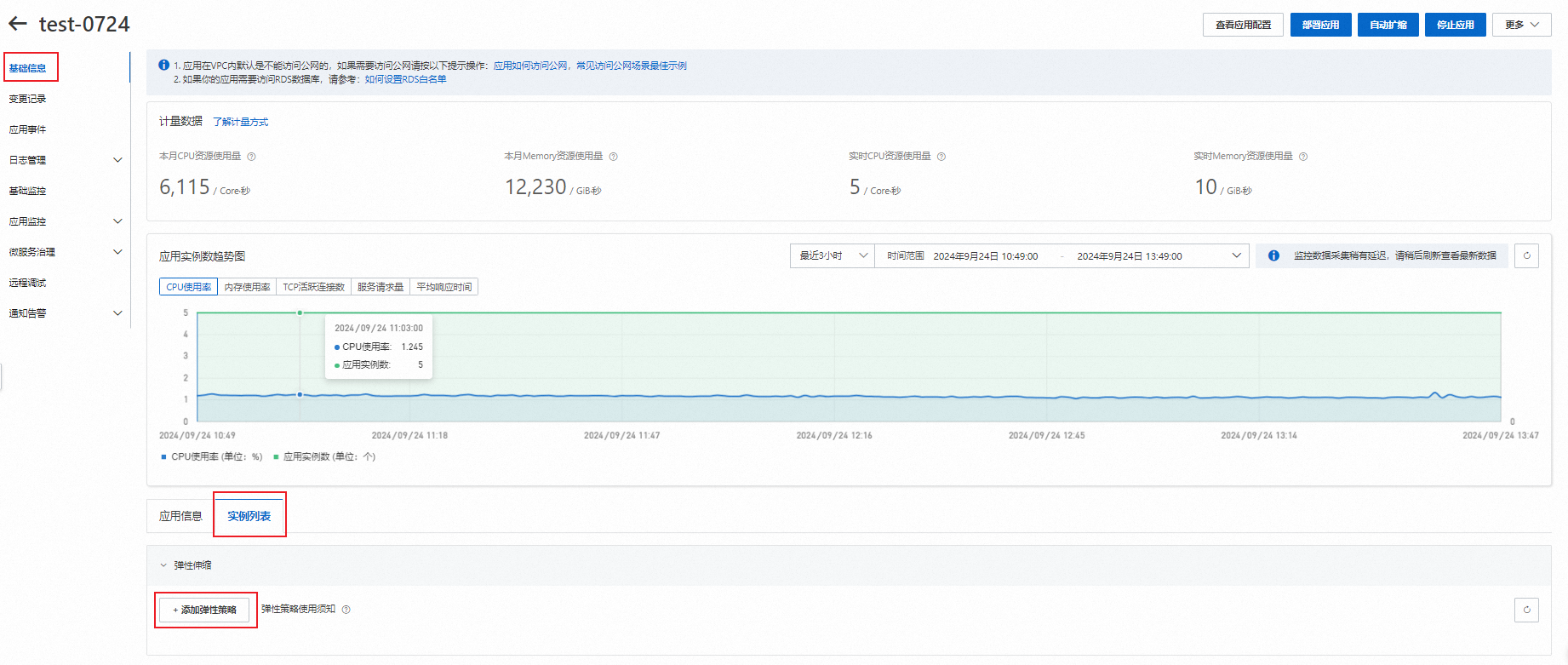Open 远程调试 in the sidebar

coord(27,283)
